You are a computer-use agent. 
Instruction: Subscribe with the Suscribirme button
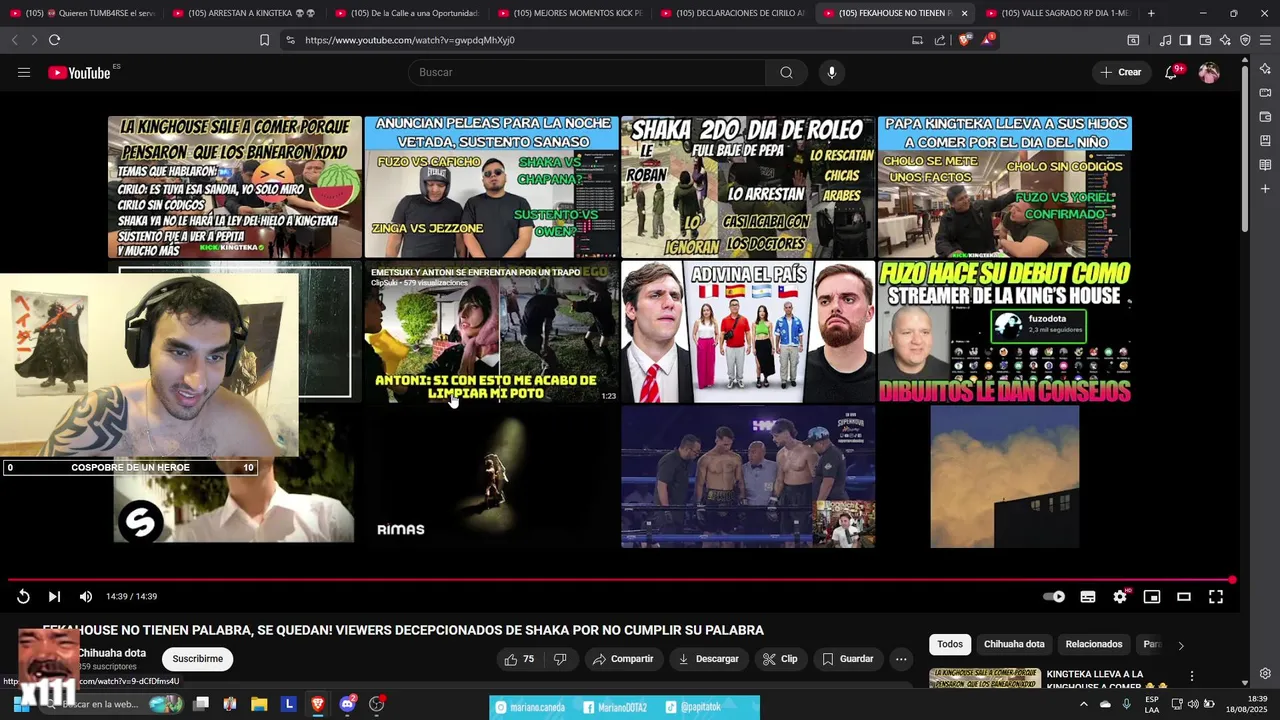point(198,659)
